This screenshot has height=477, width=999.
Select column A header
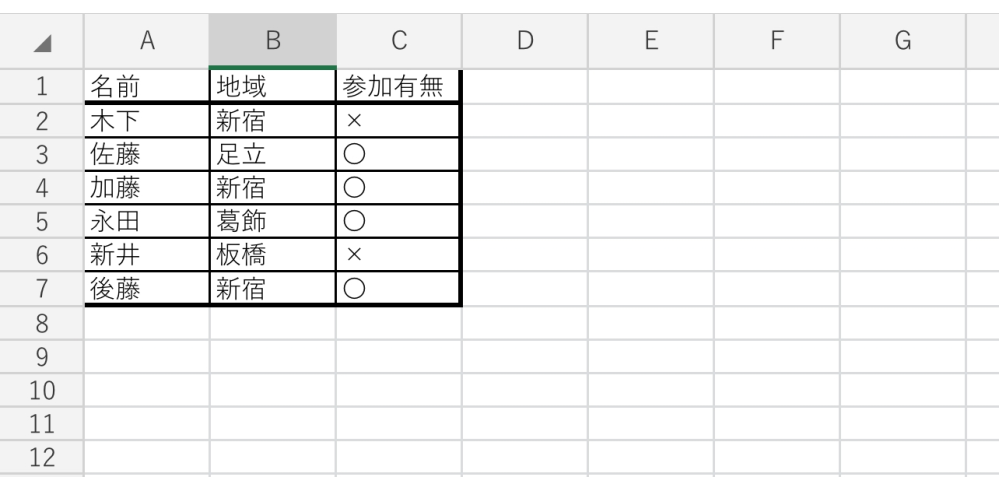(147, 40)
